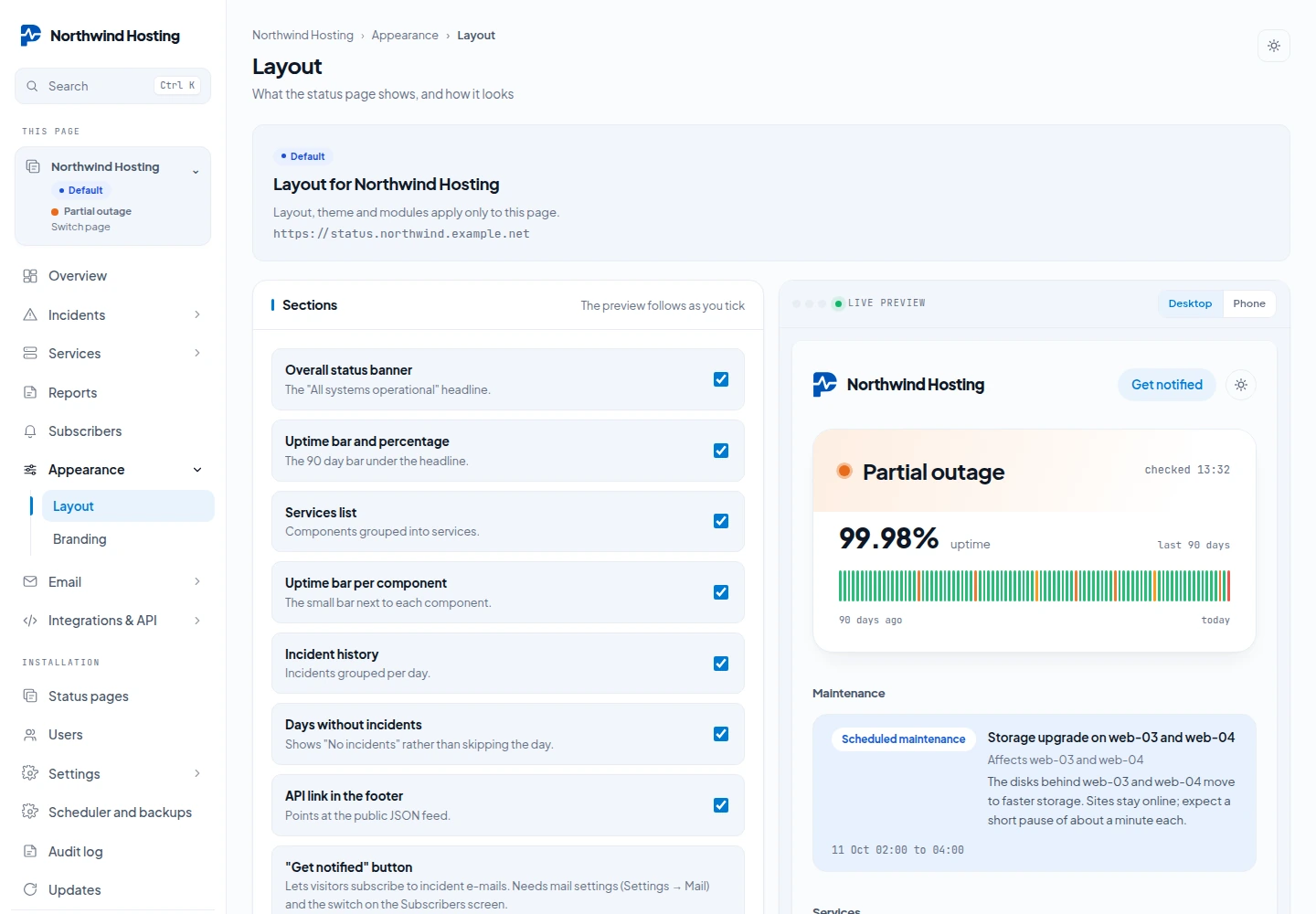
Task: Click the Audit log file icon
Action: pyautogui.click(x=30, y=851)
